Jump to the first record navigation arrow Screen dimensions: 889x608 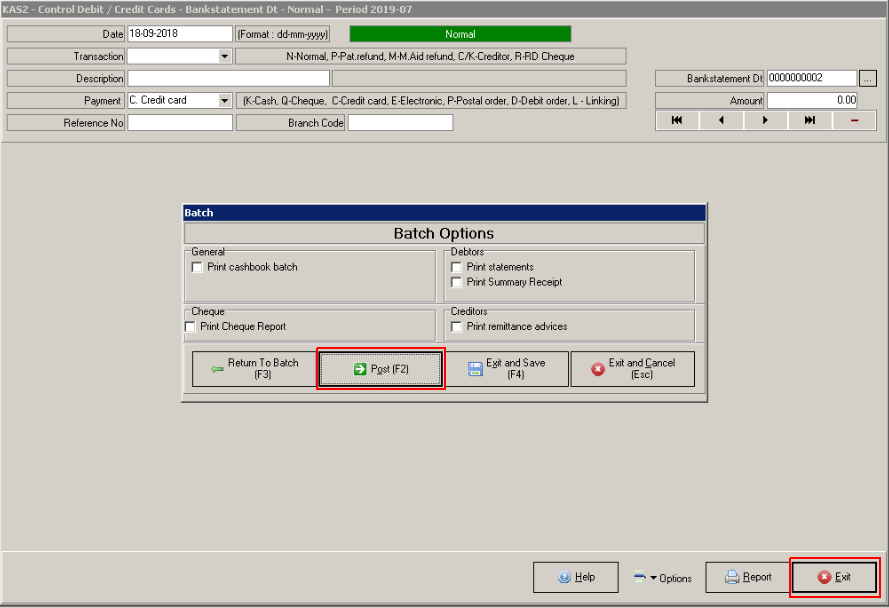(x=677, y=120)
